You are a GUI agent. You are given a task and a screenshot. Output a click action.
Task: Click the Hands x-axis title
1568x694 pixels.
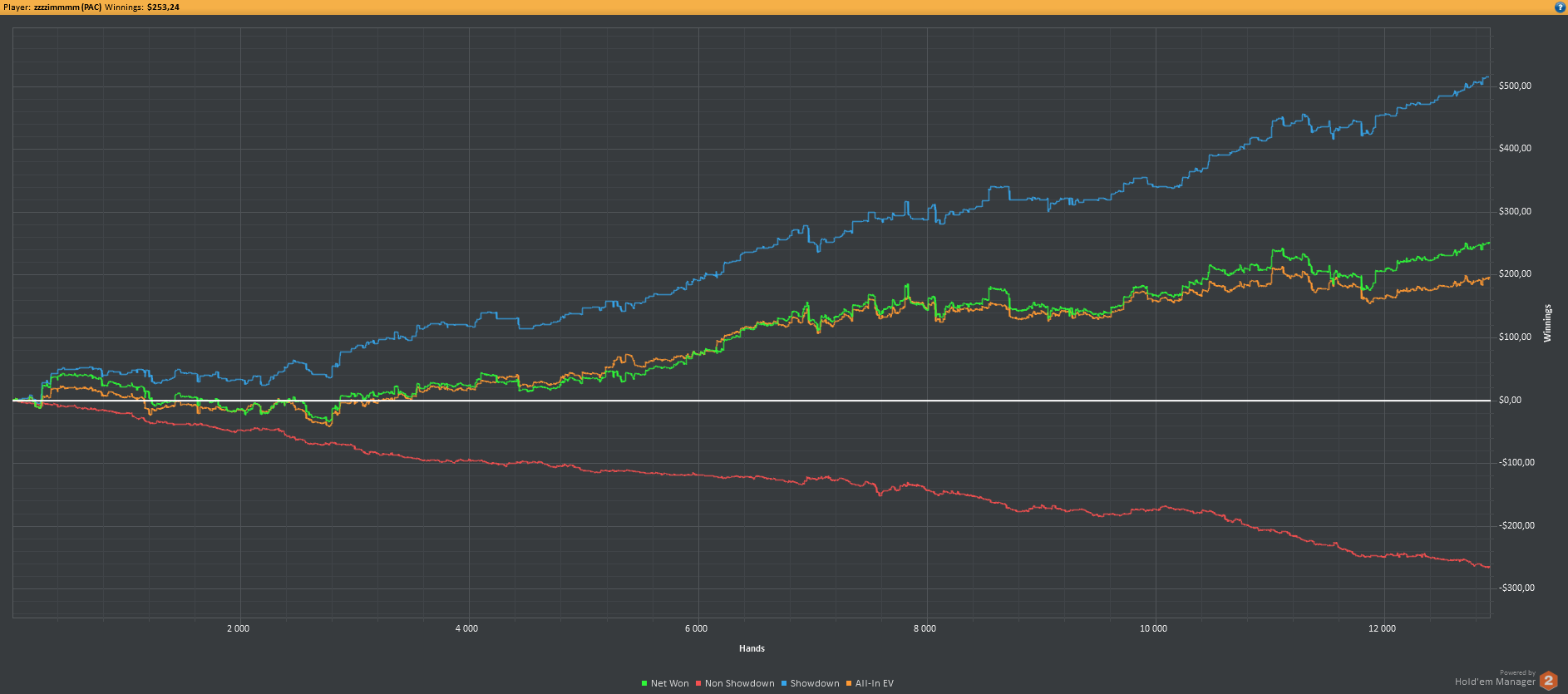pos(752,648)
